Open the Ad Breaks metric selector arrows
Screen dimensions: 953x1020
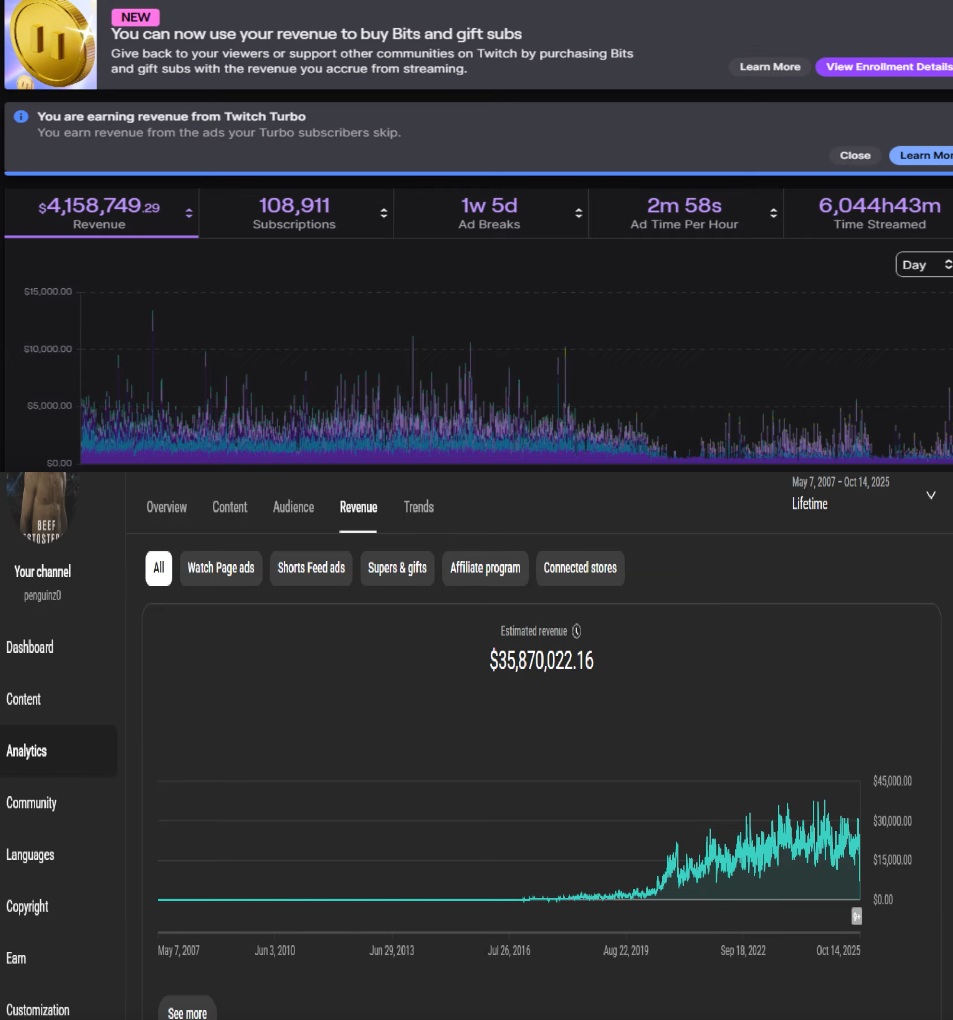point(578,213)
